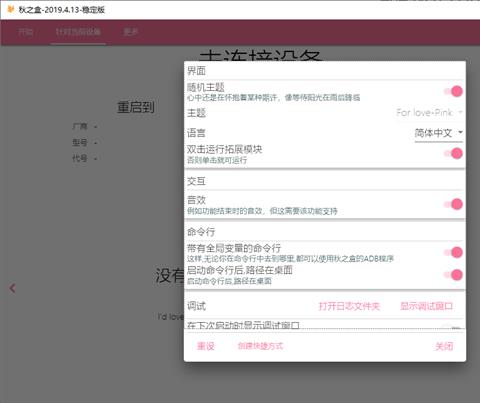Click the 显示调试窗口 button
The height and width of the screenshot is (403, 480).
tap(426, 306)
